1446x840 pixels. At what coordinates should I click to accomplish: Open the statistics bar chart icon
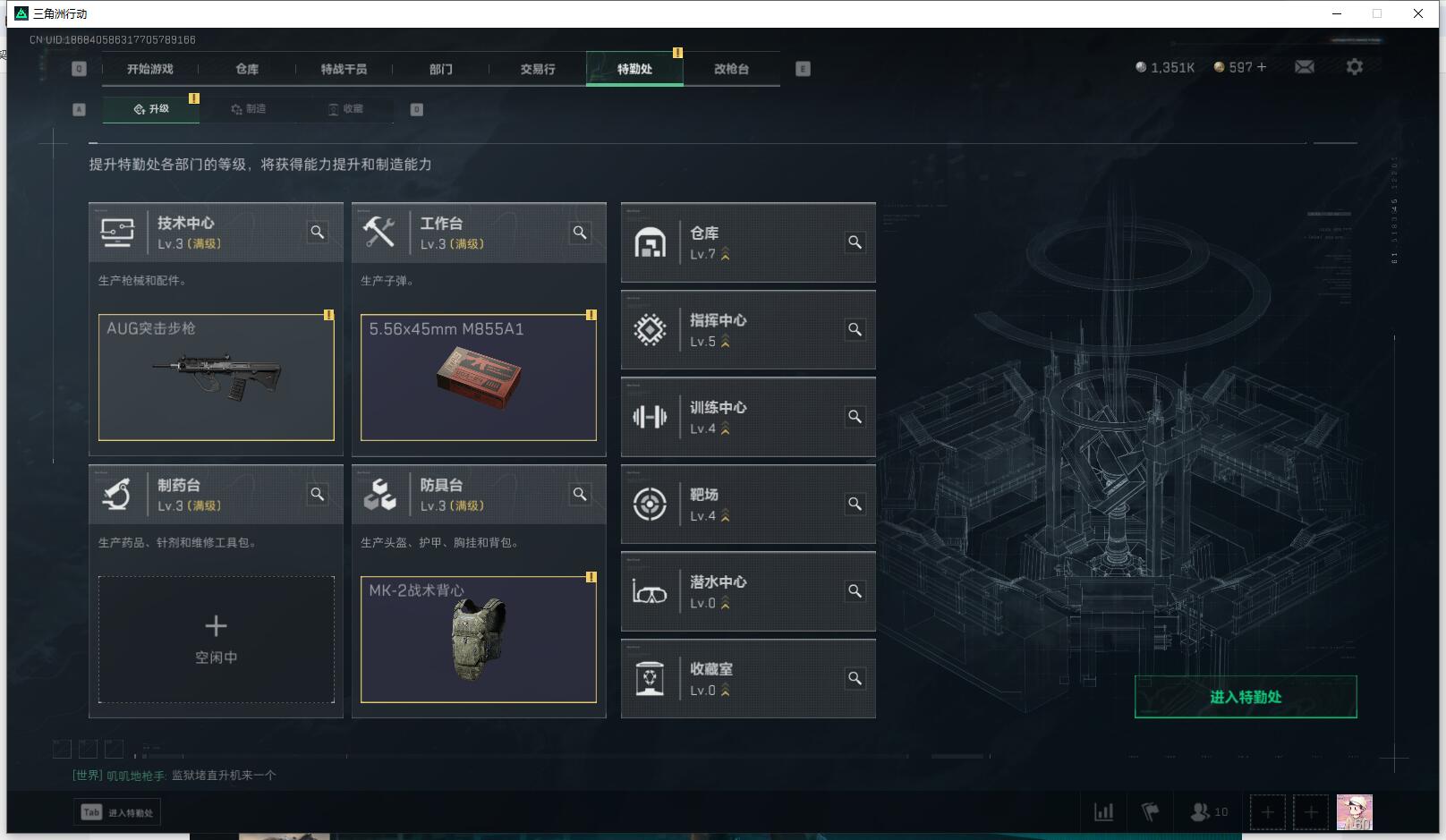point(1104,812)
